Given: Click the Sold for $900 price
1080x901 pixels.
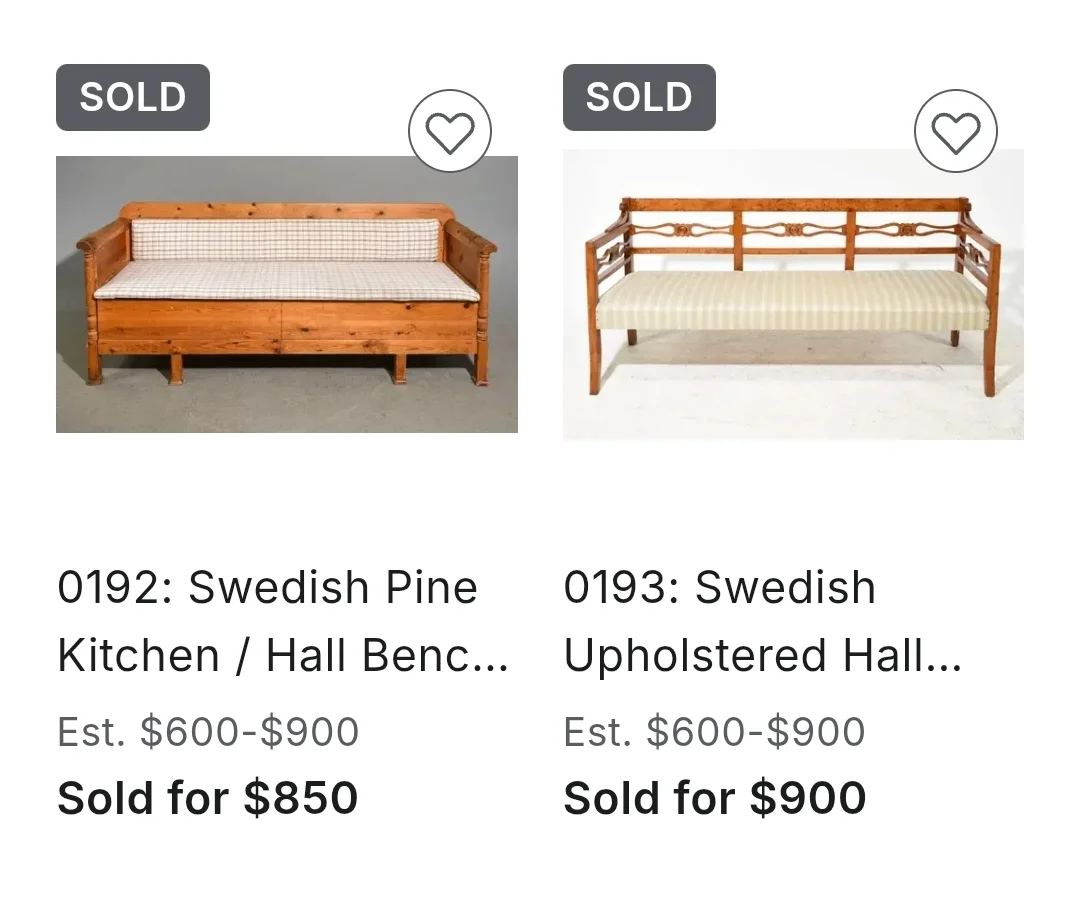Looking at the screenshot, I should tap(714, 798).
